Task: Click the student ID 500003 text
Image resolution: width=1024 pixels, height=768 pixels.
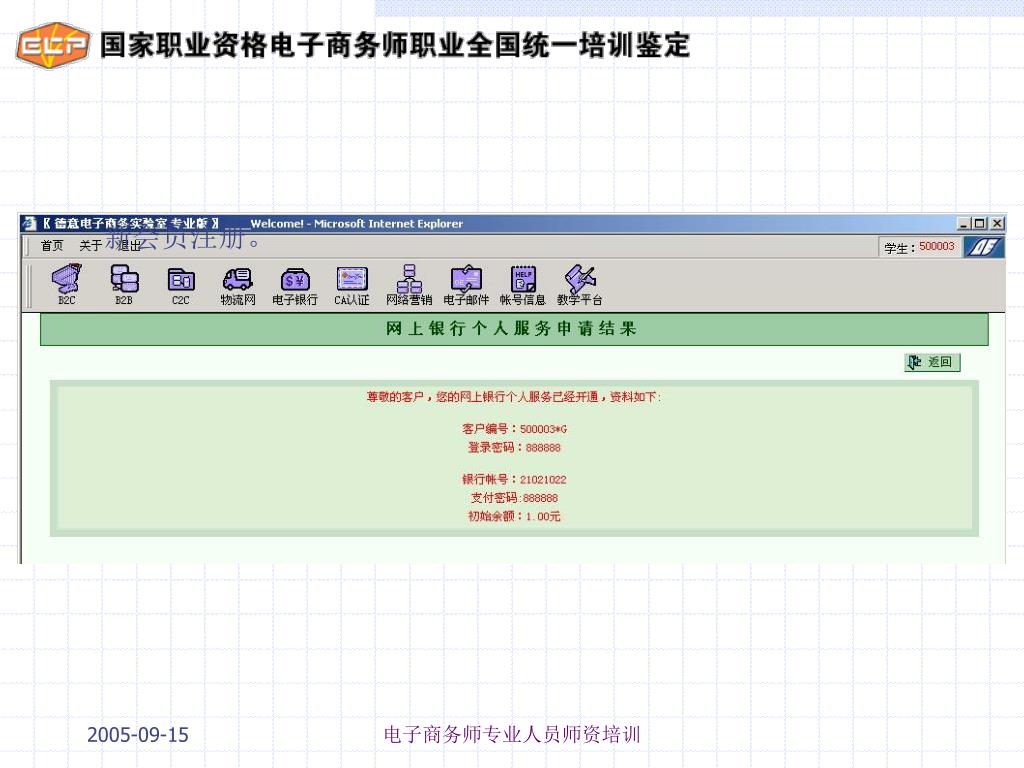Action: [936, 246]
